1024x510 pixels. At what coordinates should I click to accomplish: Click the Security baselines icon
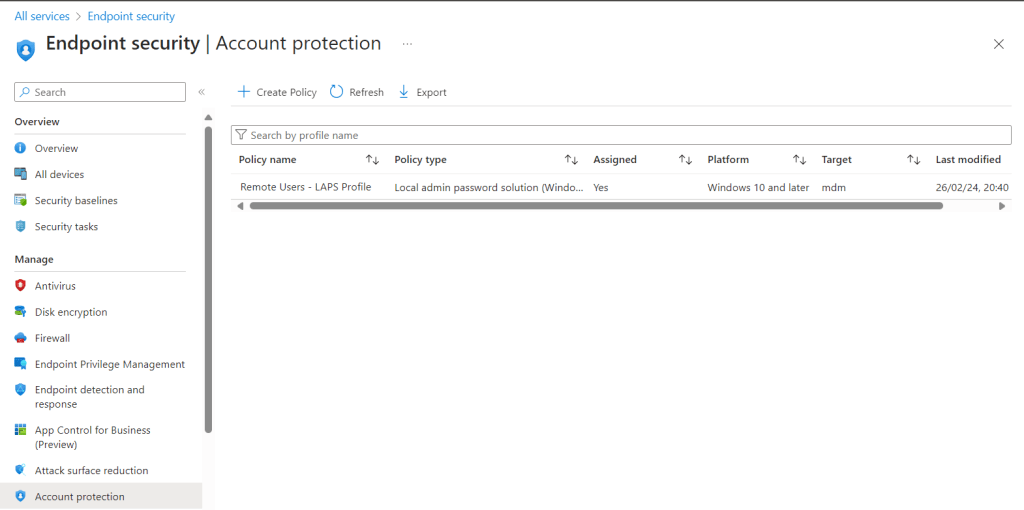pyautogui.click(x=20, y=200)
